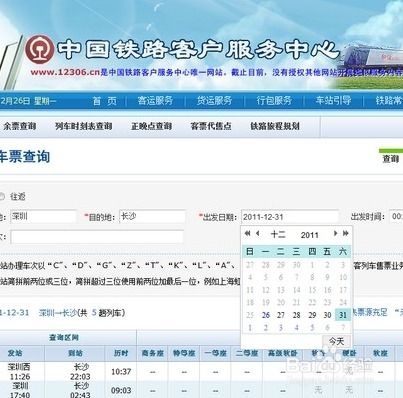
Task: Click the 一等座 column header
Action: pyautogui.click(x=215, y=353)
